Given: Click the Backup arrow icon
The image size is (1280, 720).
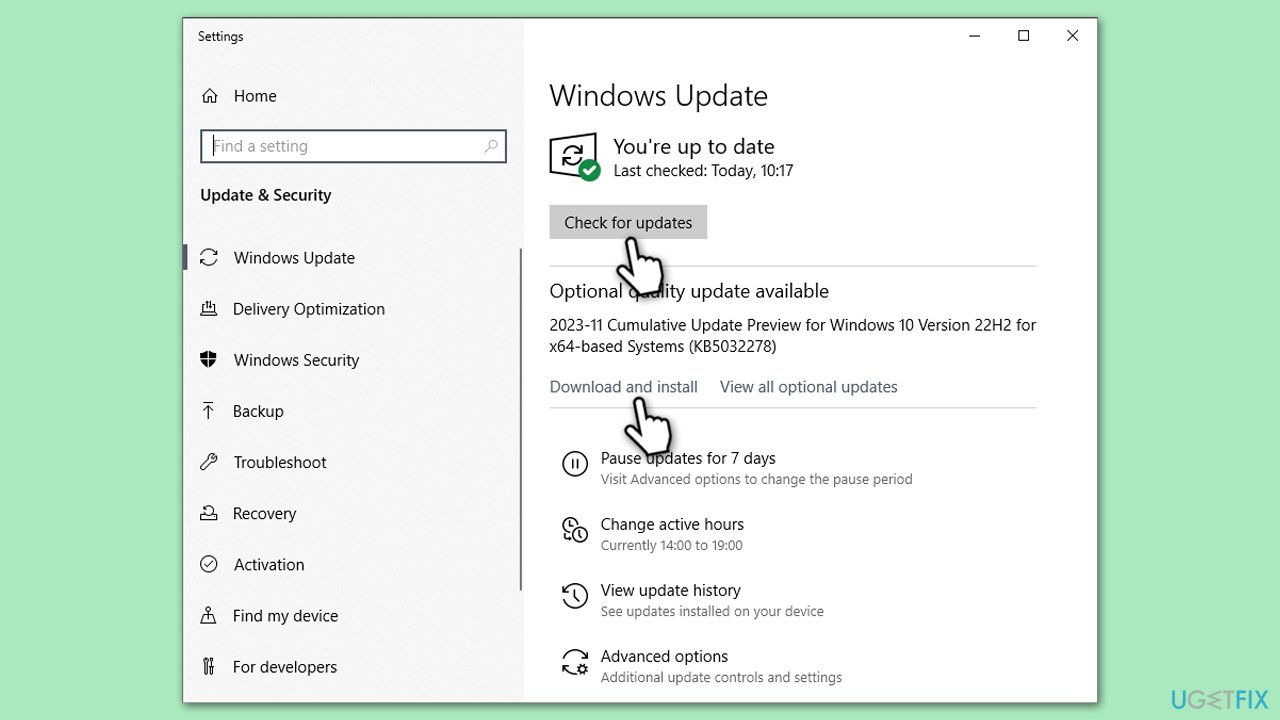Looking at the screenshot, I should click(x=209, y=411).
